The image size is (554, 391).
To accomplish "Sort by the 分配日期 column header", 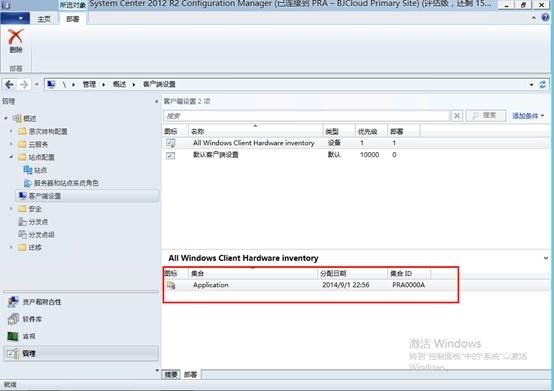I will point(352,273).
